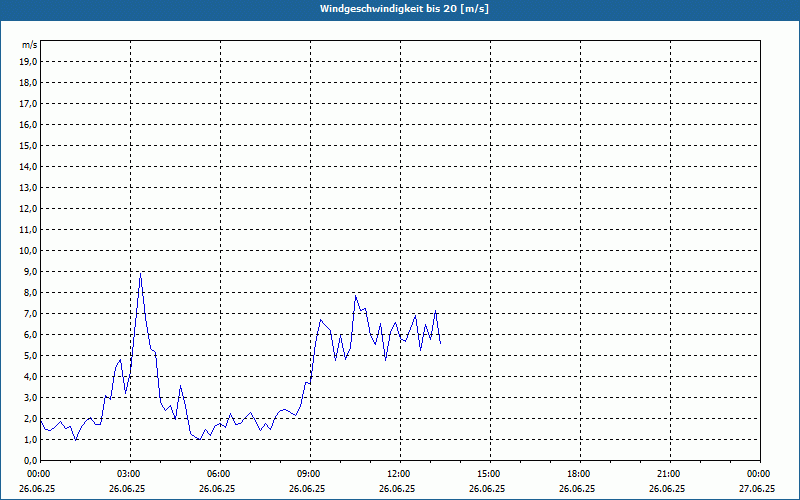Click the 'm/s' unit label

pyautogui.click(x=30, y=45)
